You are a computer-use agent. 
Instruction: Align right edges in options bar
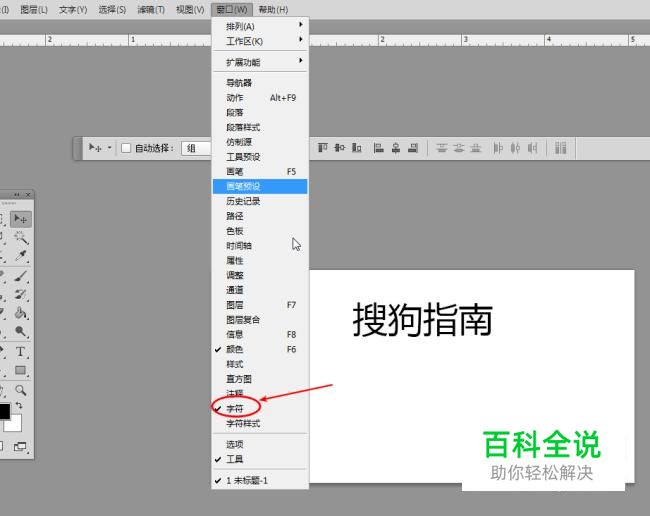[x=413, y=148]
